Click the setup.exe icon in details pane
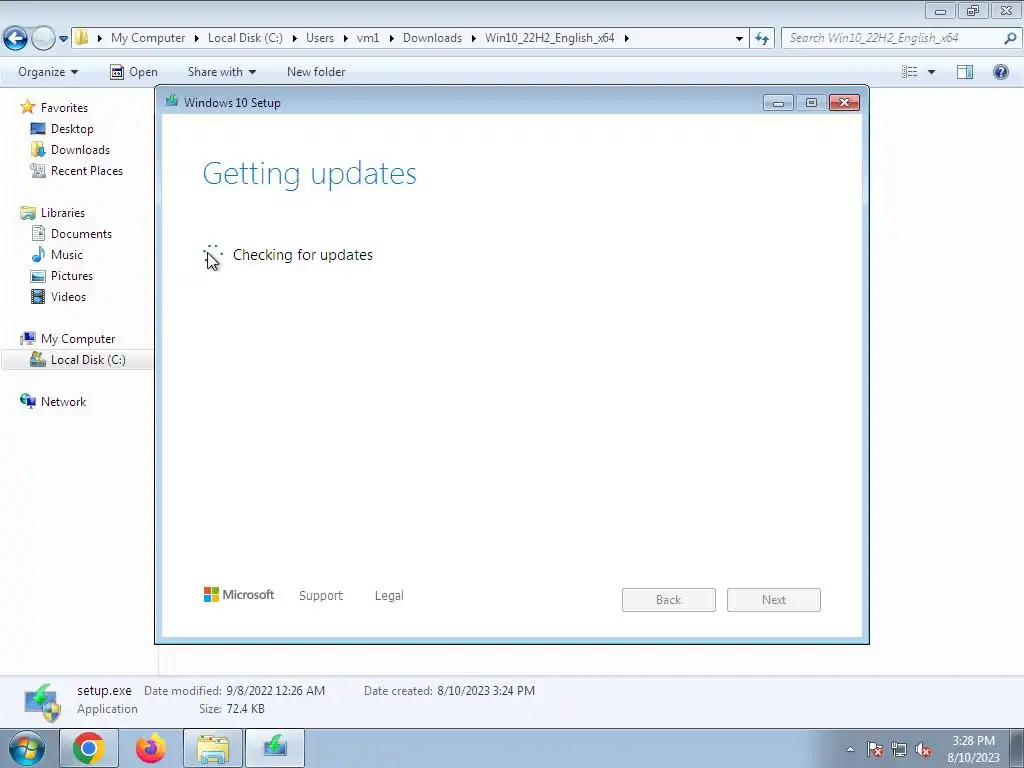1024x768 pixels. [x=43, y=703]
